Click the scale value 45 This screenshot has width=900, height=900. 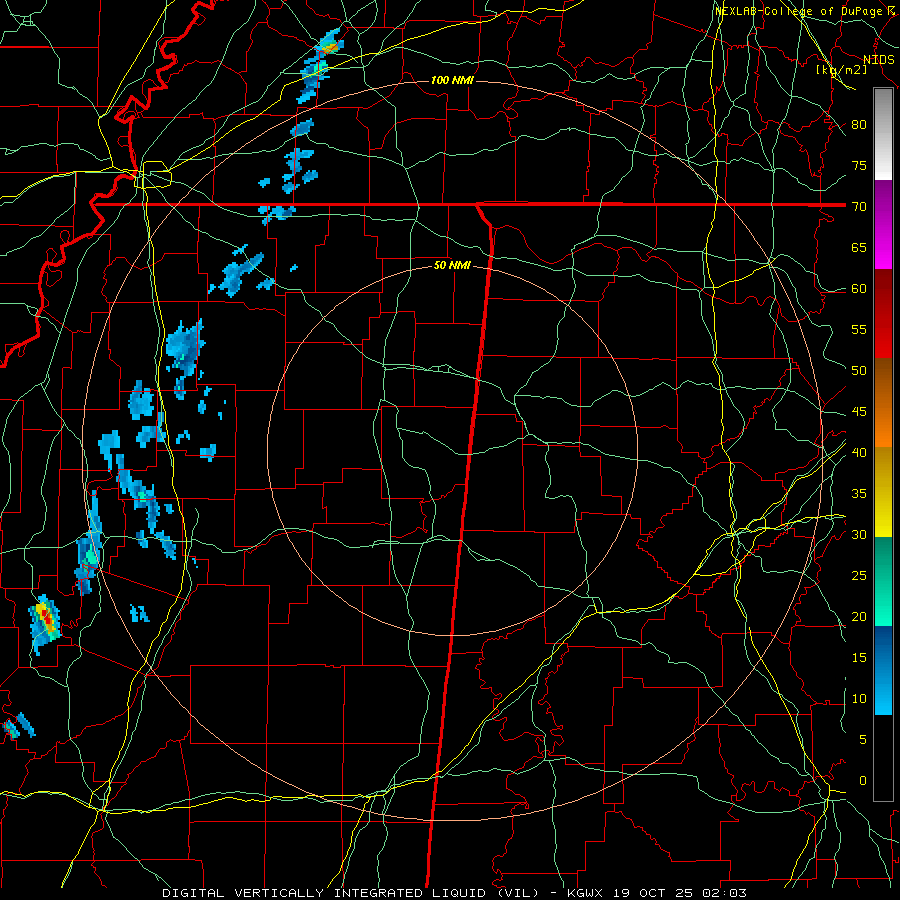859,412
